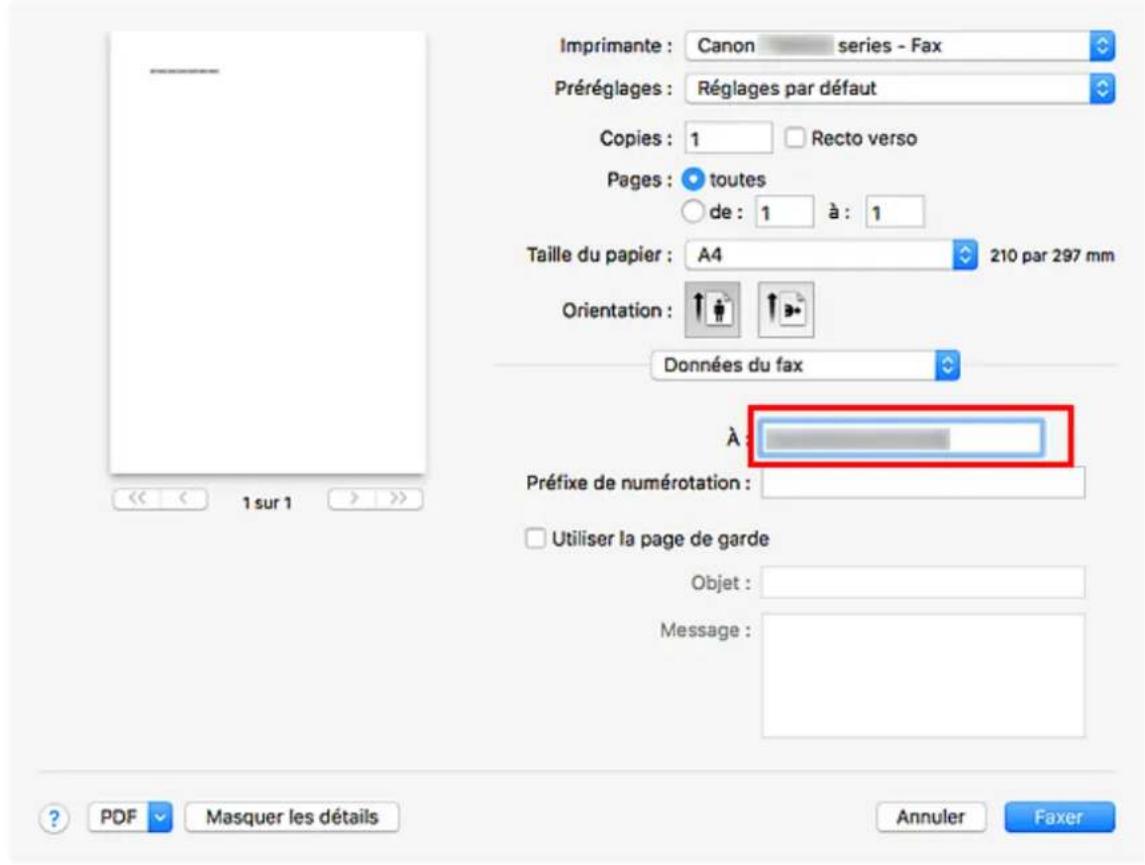1145x865 pixels.
Task: Enable the Recto verso checkbox
Action: point(794,137)
